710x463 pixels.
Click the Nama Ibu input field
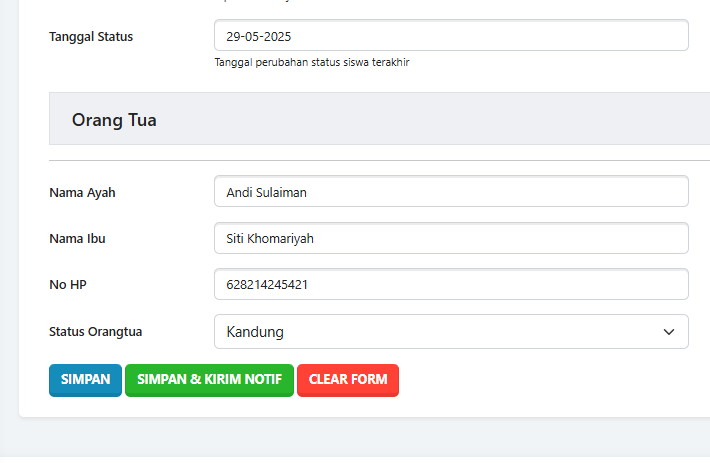[450, 238]
